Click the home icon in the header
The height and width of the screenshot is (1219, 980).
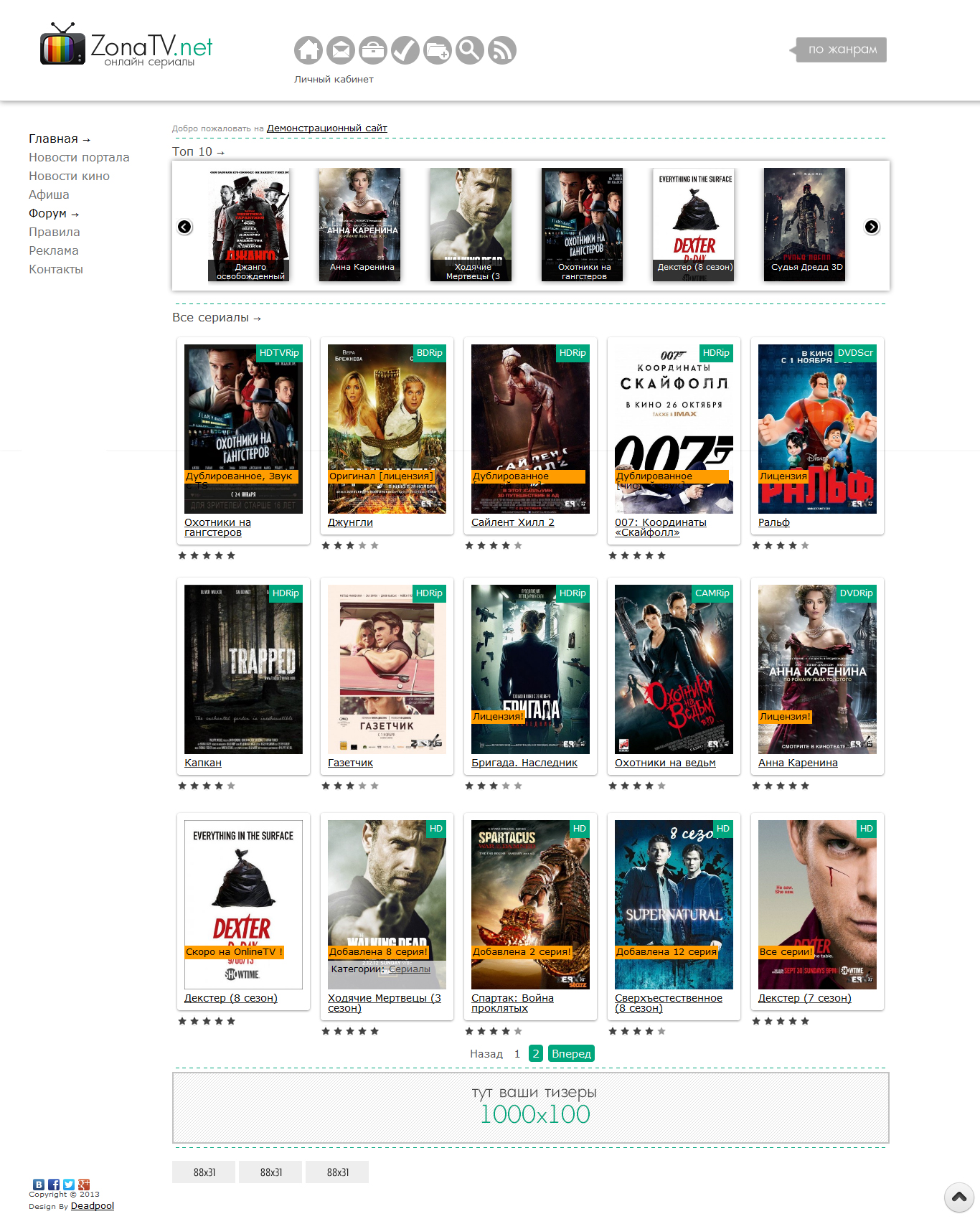[x=308, y=50]
